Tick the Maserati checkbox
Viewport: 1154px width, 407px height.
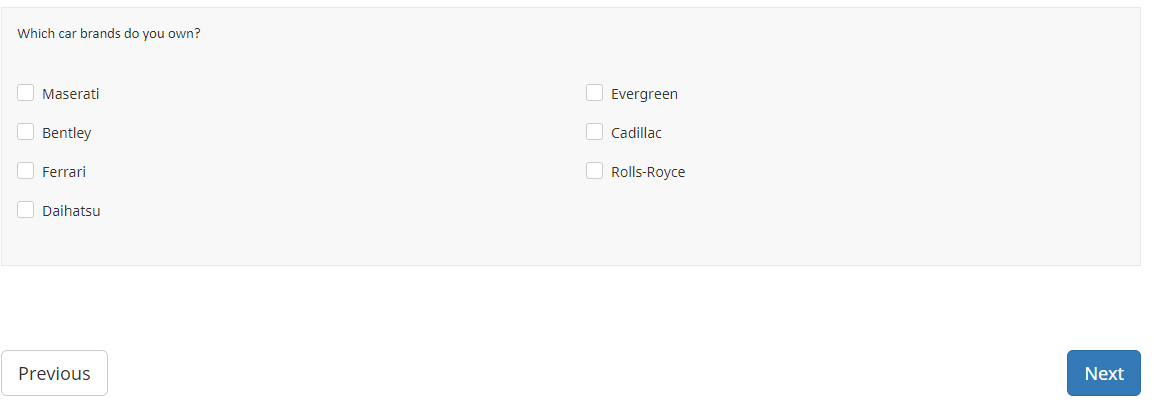click(x=26, y=93)
